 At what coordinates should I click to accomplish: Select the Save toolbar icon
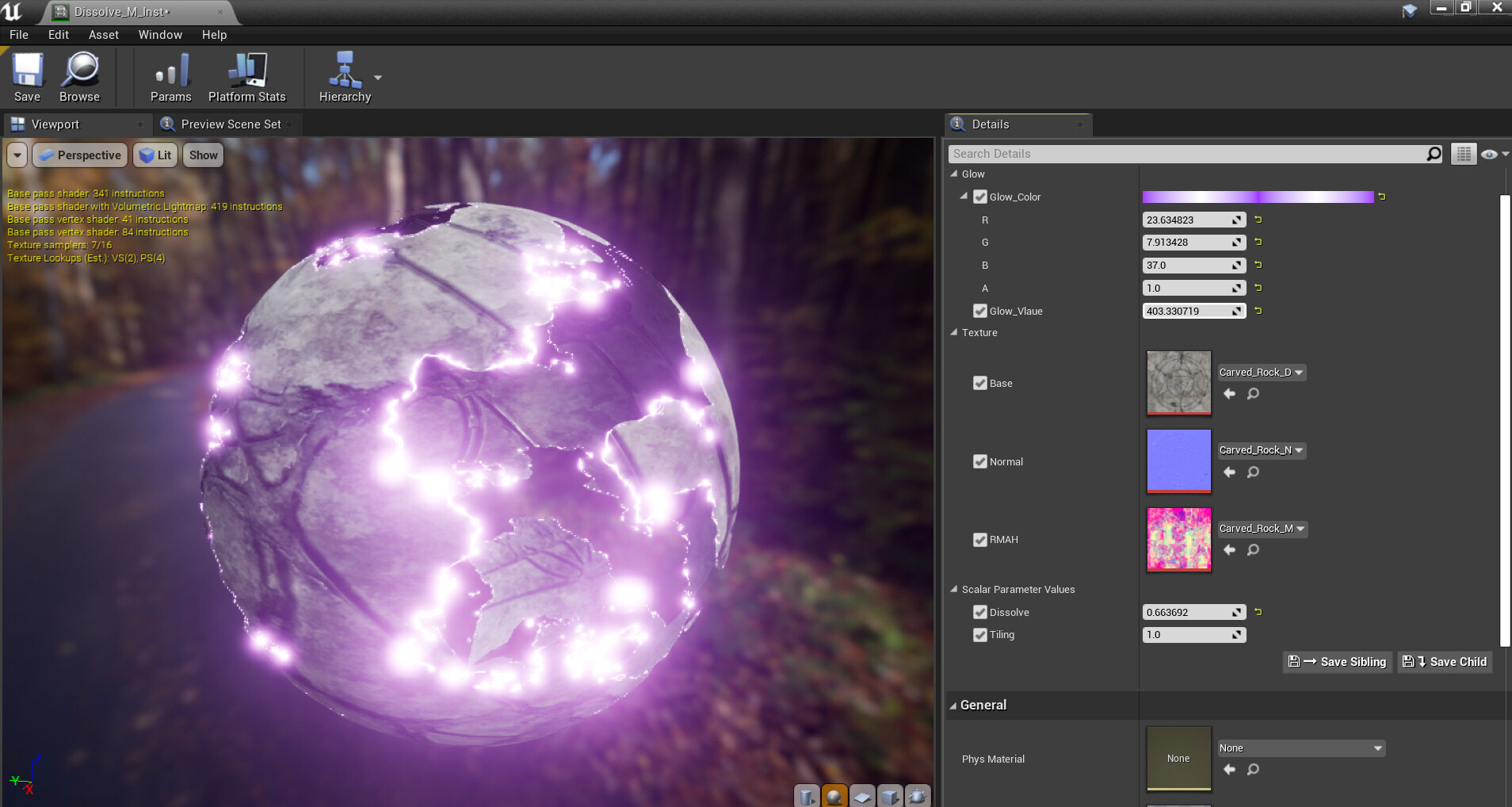pos(27,75)
